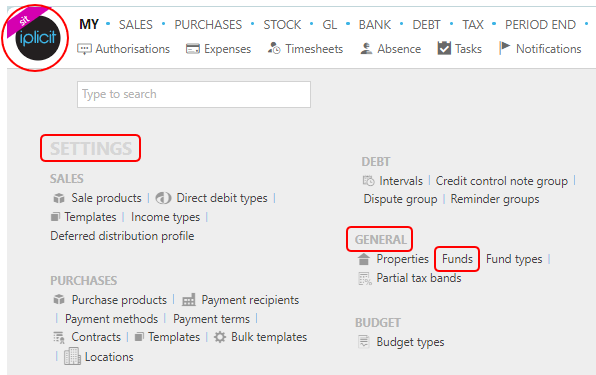This screenshot has width=596, height=375.
Task: Open the PURCHASES menu
Action: [x=208, y=25]
